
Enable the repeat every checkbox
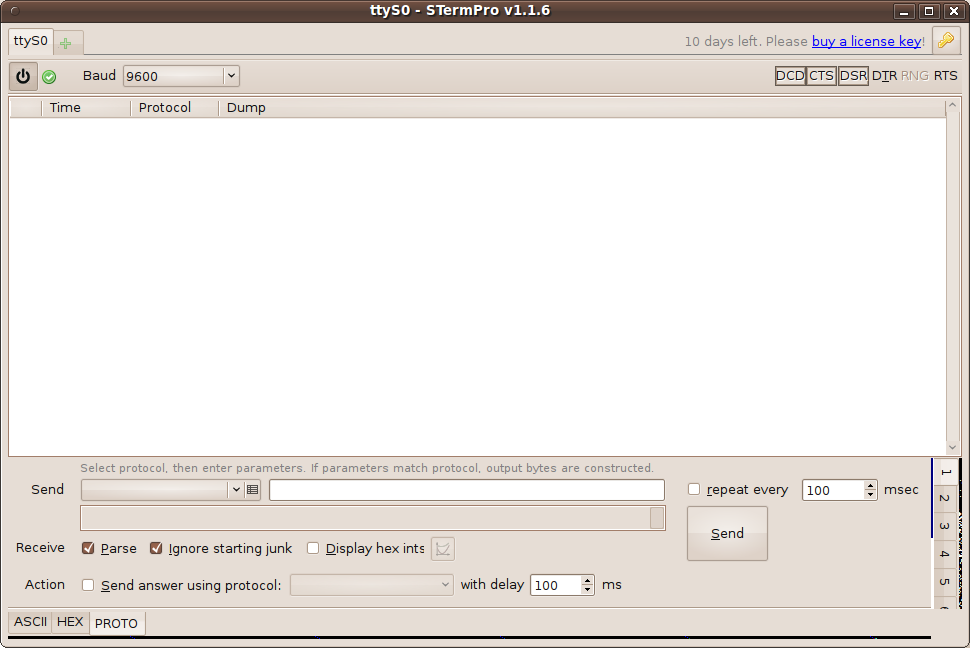tap(694, 489)
